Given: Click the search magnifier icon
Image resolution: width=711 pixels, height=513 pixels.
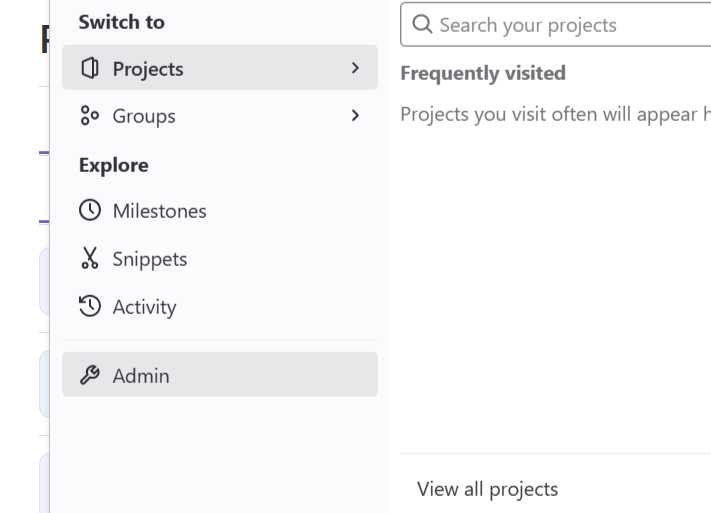Looking at the screenshot, I should coord(422,24).
